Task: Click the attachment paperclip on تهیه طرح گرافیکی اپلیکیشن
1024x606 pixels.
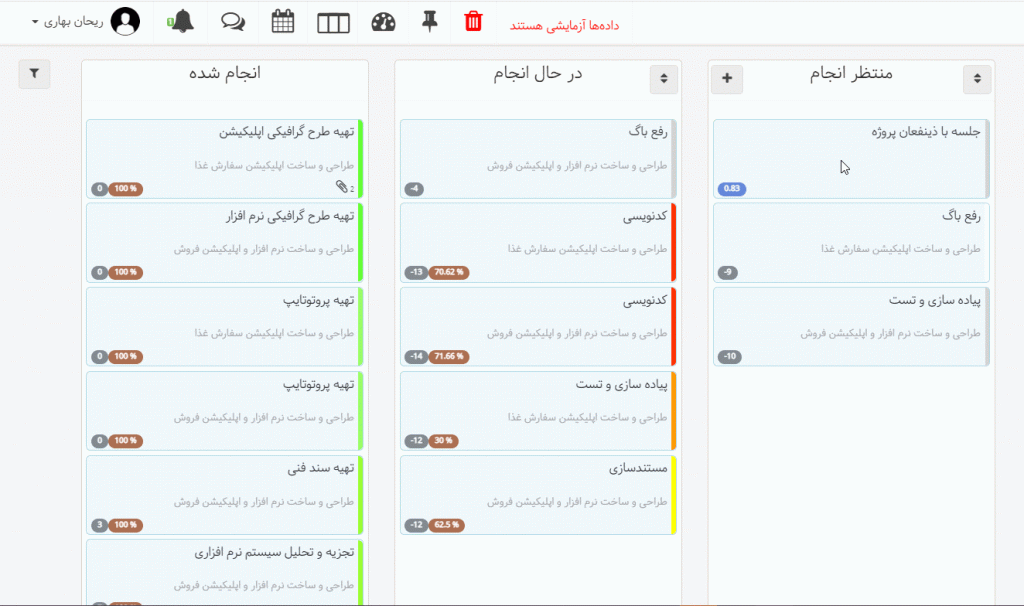Action: pos(342,187)
